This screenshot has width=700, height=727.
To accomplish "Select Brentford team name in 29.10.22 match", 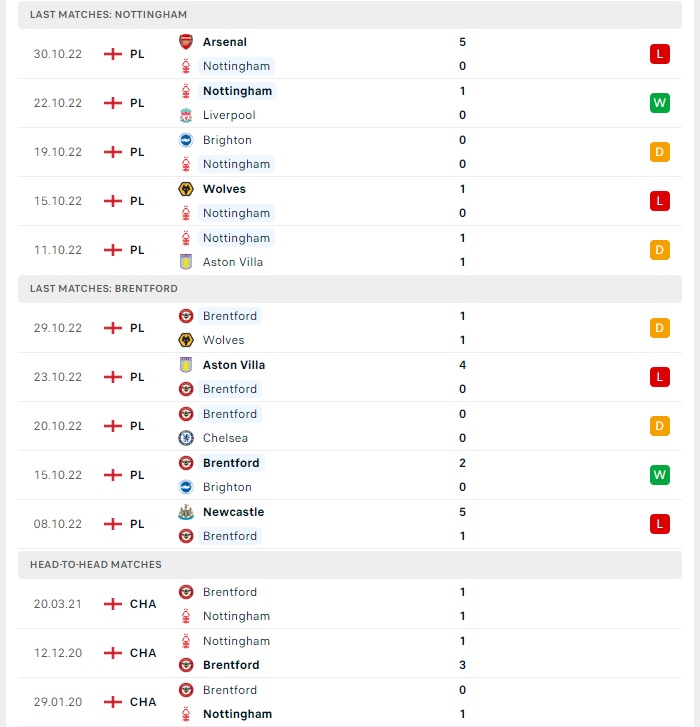I will [230, 316].
